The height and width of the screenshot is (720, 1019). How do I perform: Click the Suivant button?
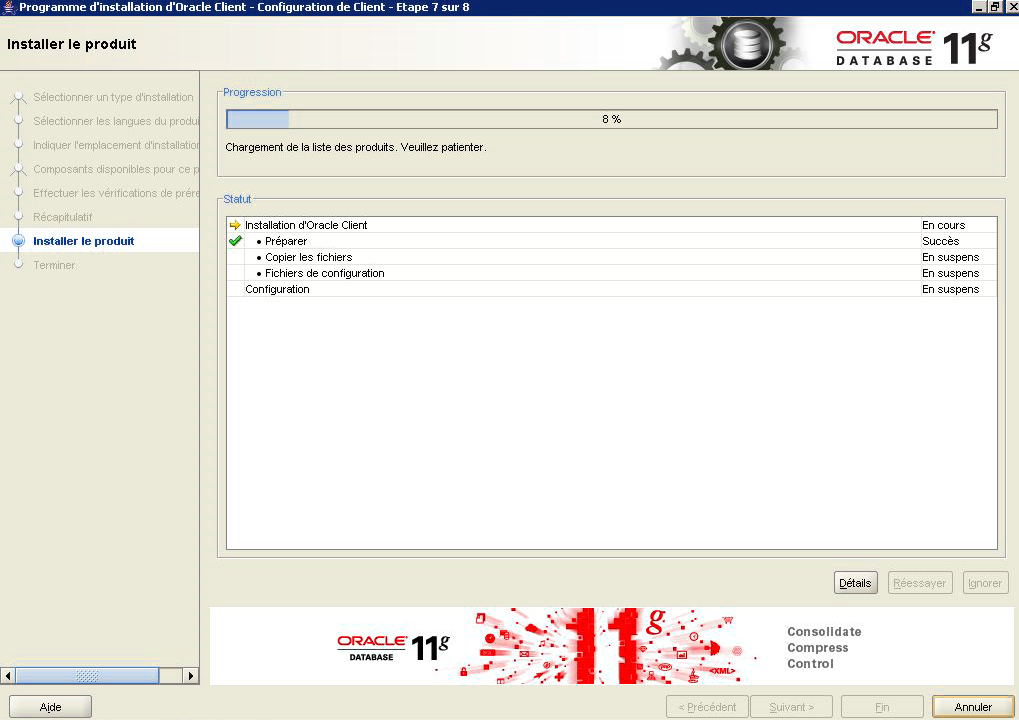point(791,707)
